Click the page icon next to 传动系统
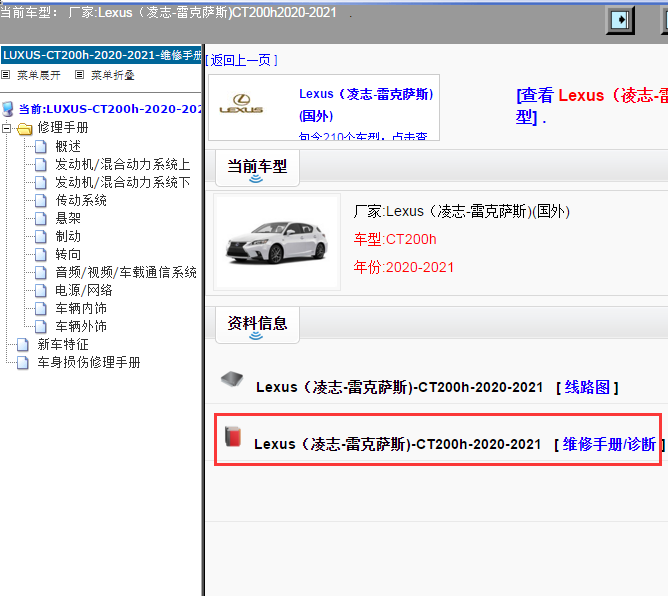 (x=40, y=200)
